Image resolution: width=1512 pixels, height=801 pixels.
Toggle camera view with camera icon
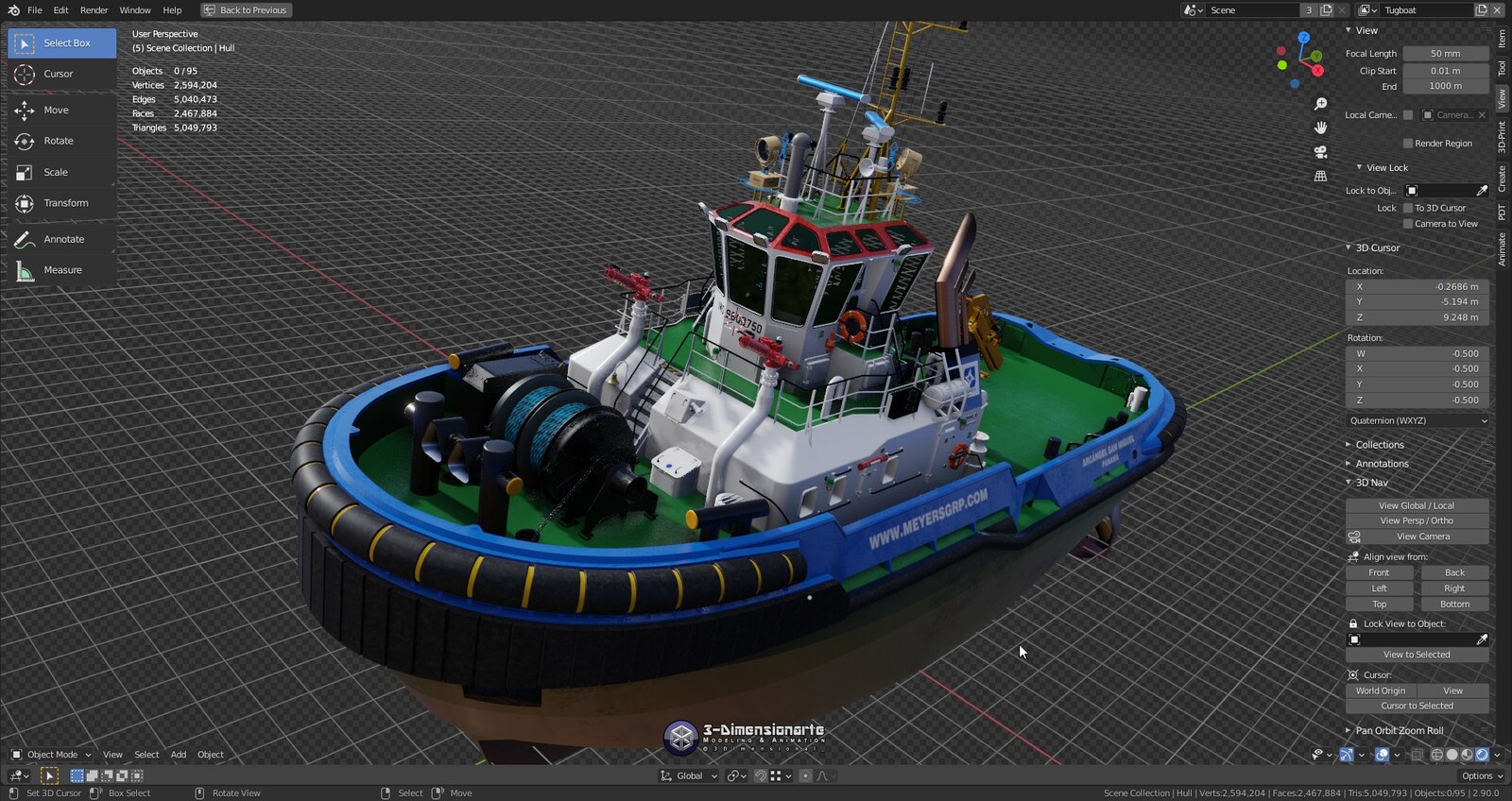pos(1321,152)
